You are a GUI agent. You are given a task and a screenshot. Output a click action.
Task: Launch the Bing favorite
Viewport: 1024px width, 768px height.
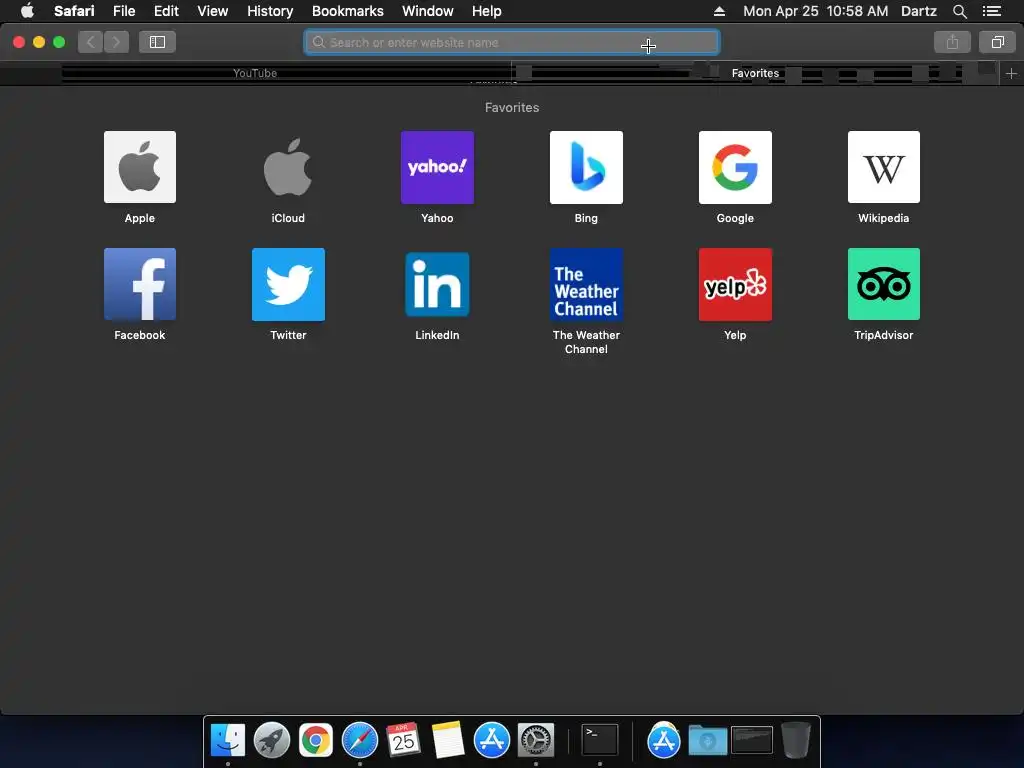586,167
